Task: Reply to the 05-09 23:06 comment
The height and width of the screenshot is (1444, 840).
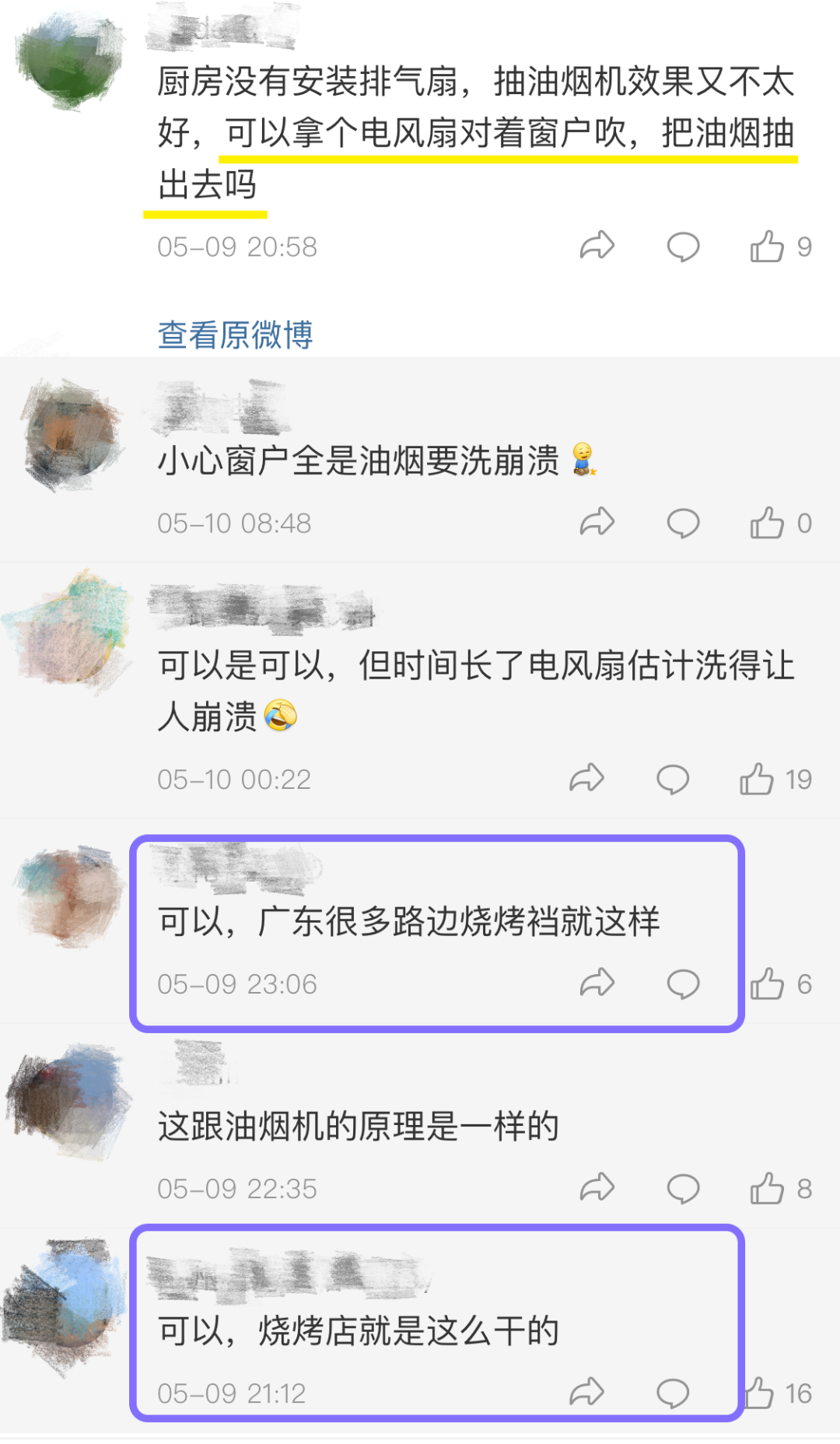Action: pos(683,984)
